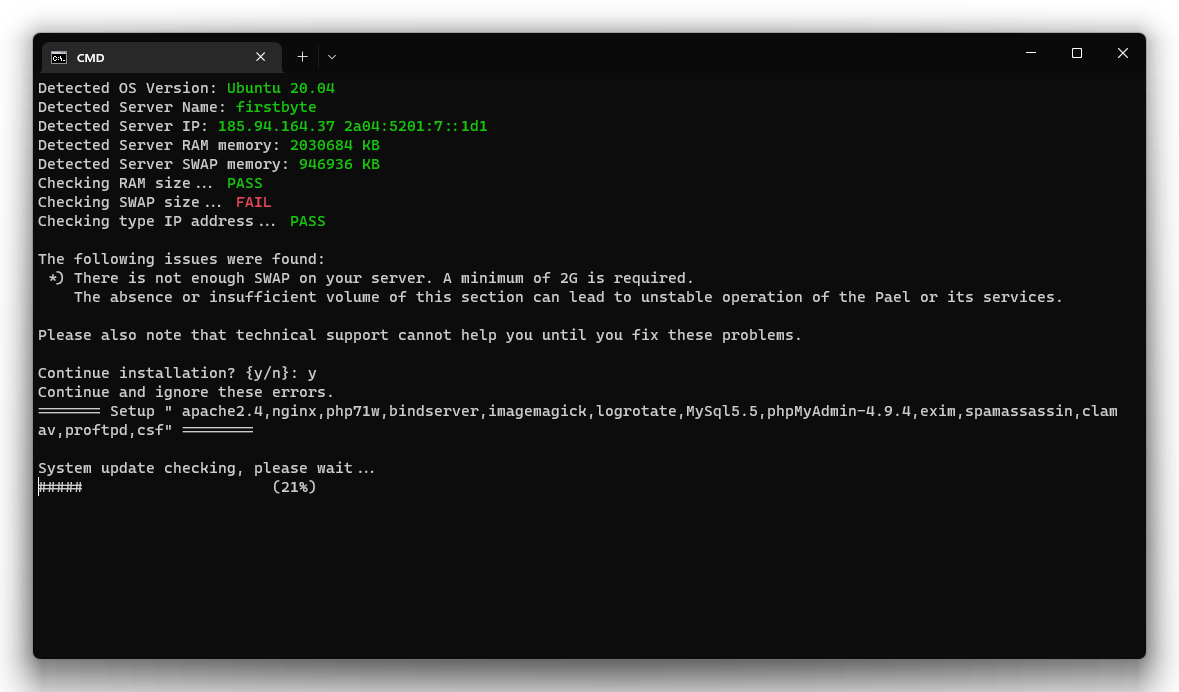
Task: Expand the new tab profile dropdown chevron
Action: 332,57
